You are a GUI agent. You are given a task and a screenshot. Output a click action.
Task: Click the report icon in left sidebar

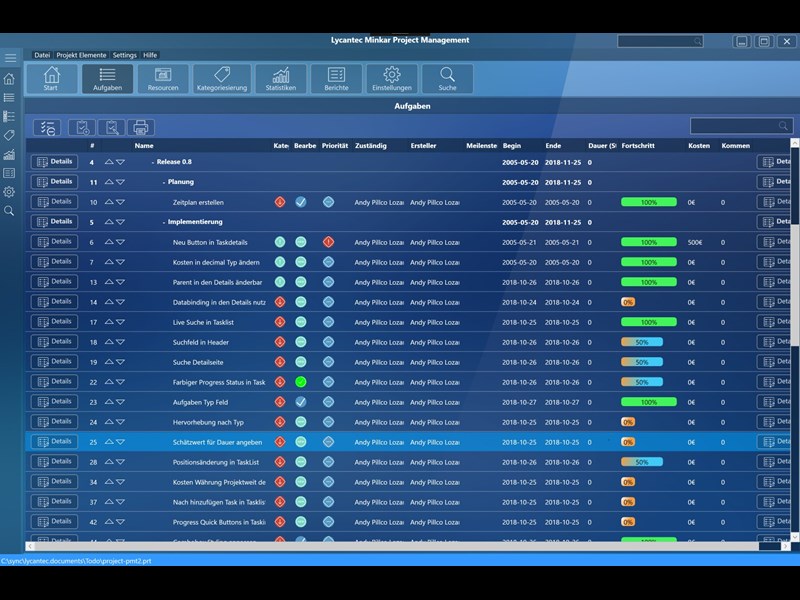[x=9, y=173]
